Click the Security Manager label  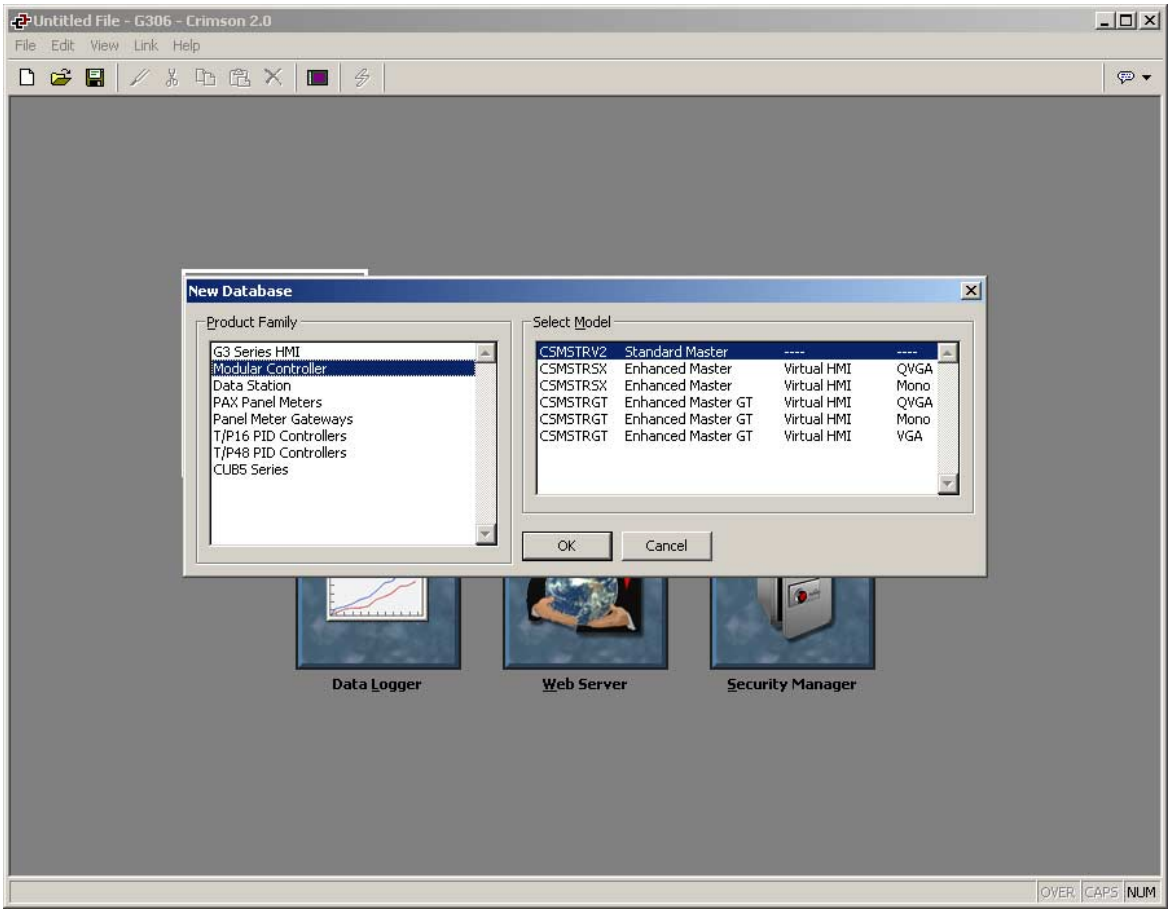792,684
